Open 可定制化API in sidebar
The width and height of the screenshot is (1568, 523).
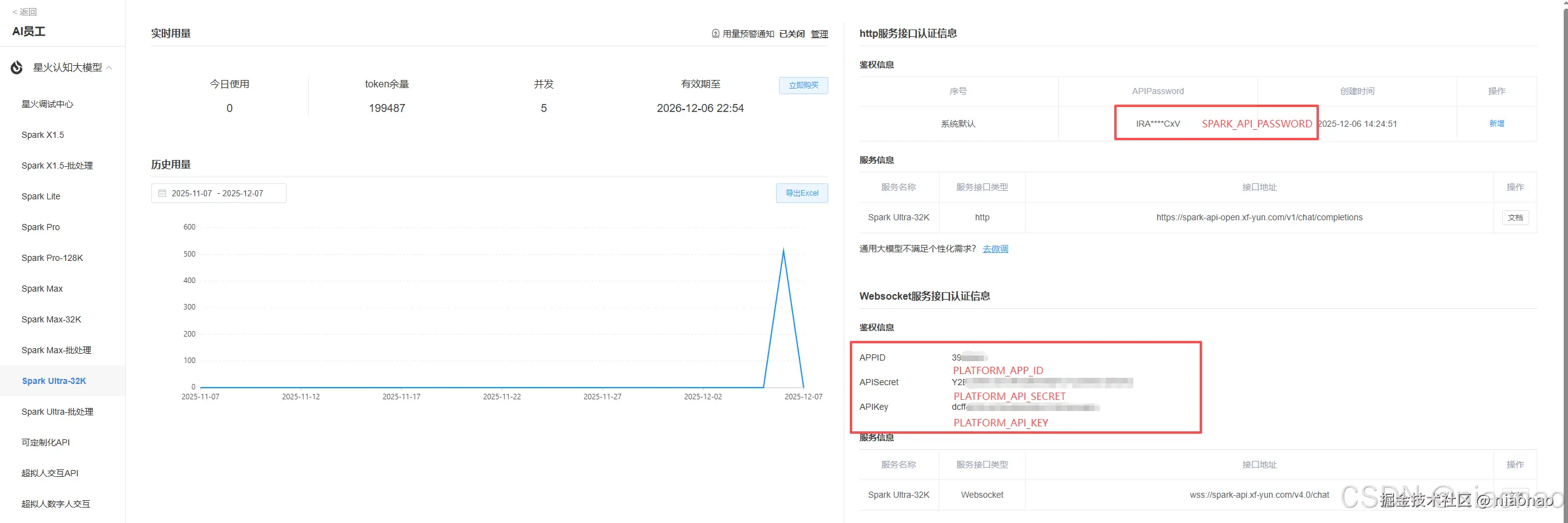coord(46,442)
